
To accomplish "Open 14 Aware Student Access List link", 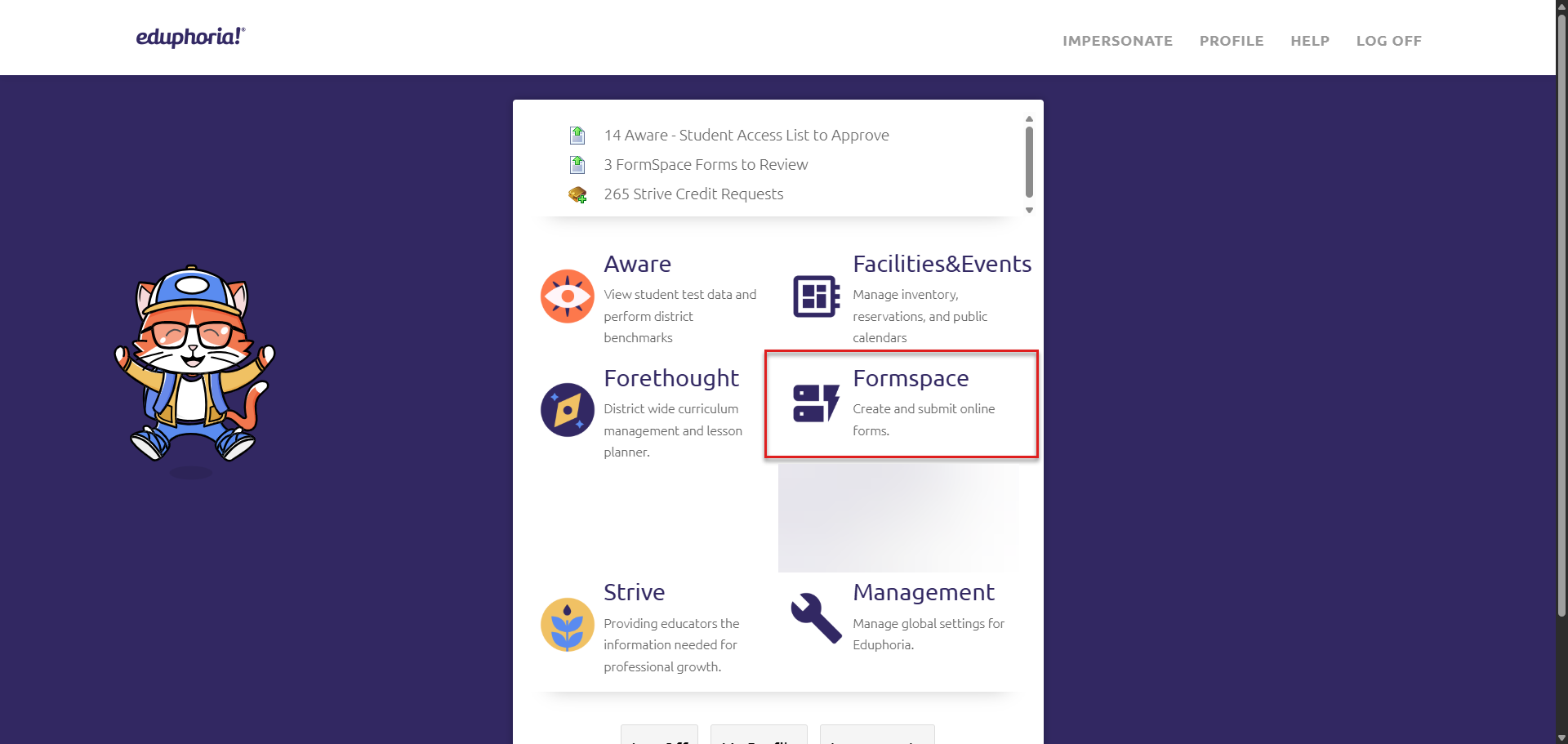I will pyautogui.click(x=746, y=136).
